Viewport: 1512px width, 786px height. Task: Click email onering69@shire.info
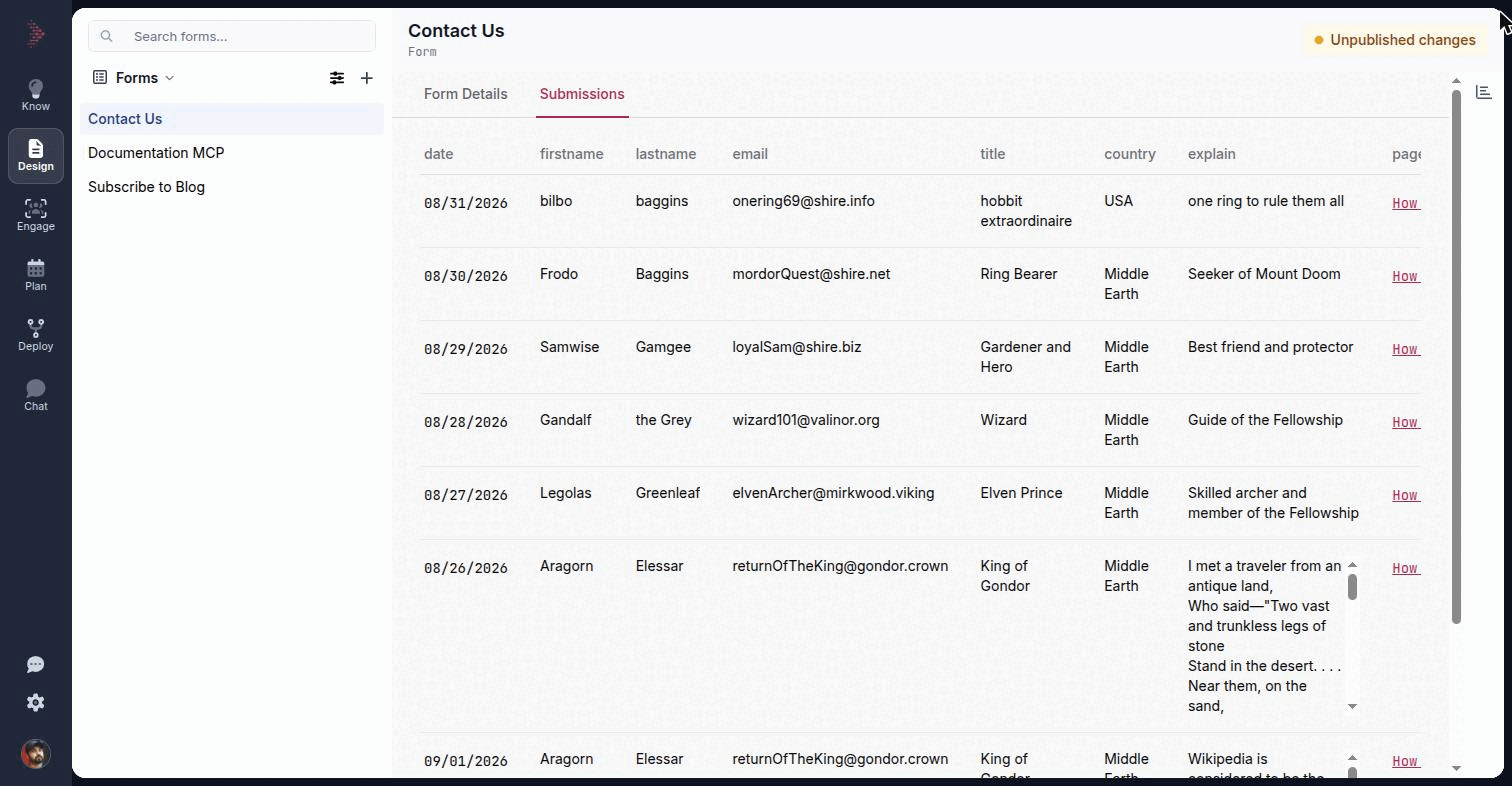803,201
